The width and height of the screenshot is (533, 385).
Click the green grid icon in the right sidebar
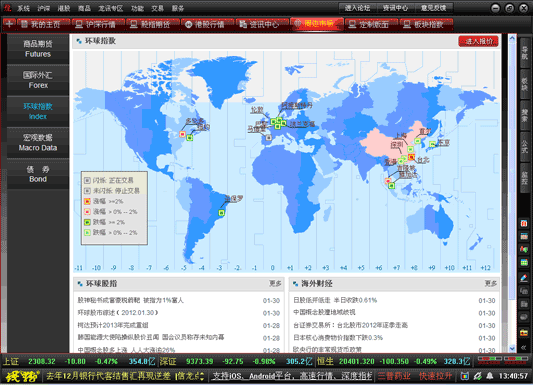click(524, 262)
